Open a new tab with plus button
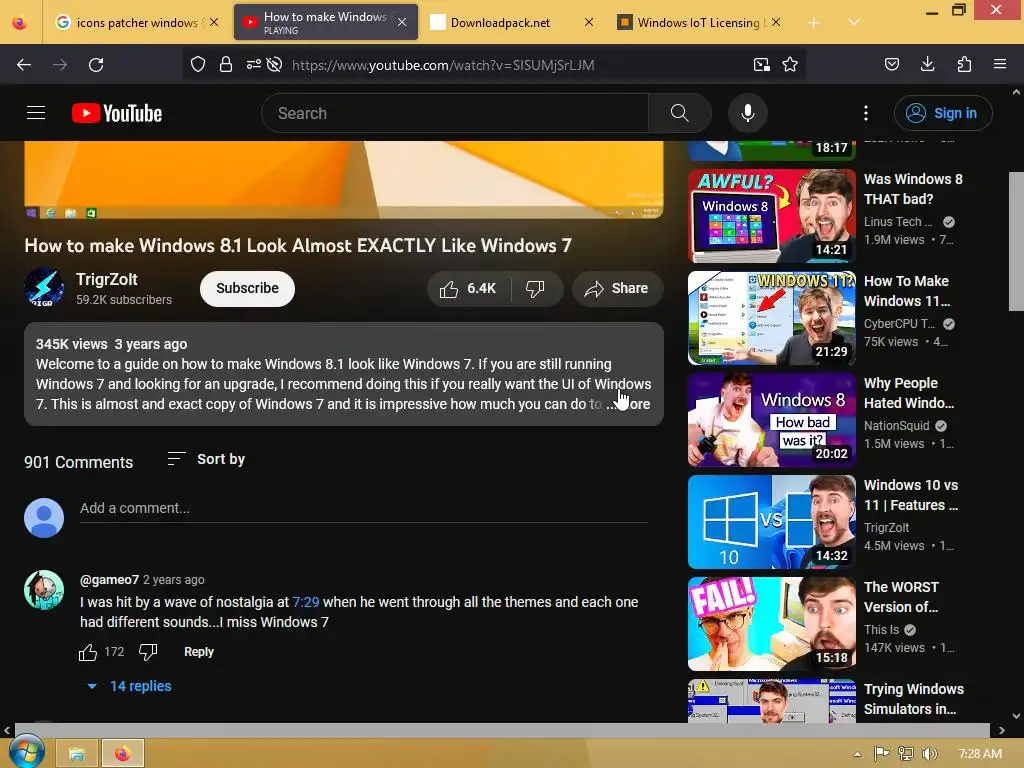This screenshot has width=1024, height=768. click(814, 22)
